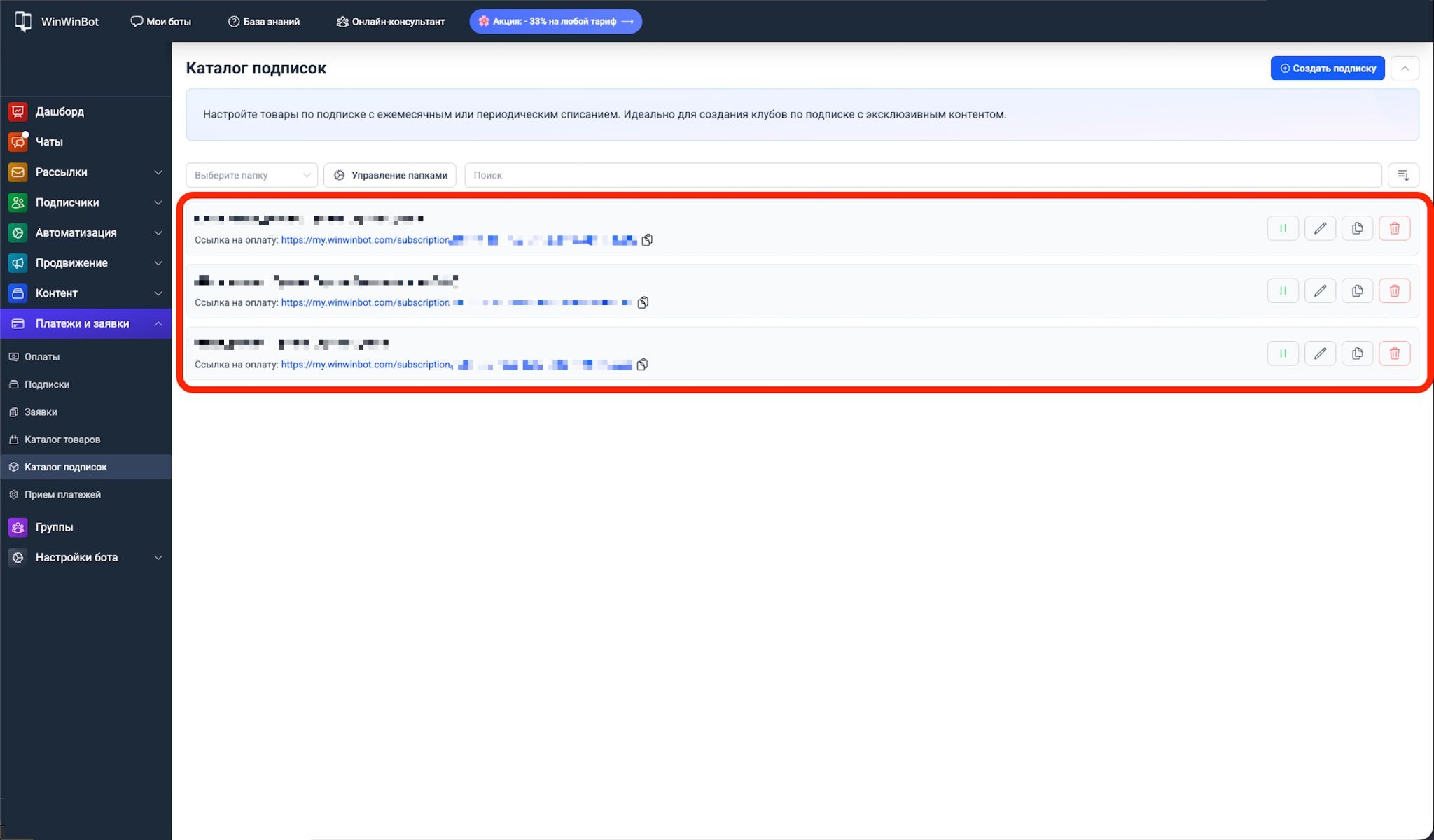Open Чаты from the sidebar
The height and width of the screenshot is (840, 1434).
coord(48,141)
